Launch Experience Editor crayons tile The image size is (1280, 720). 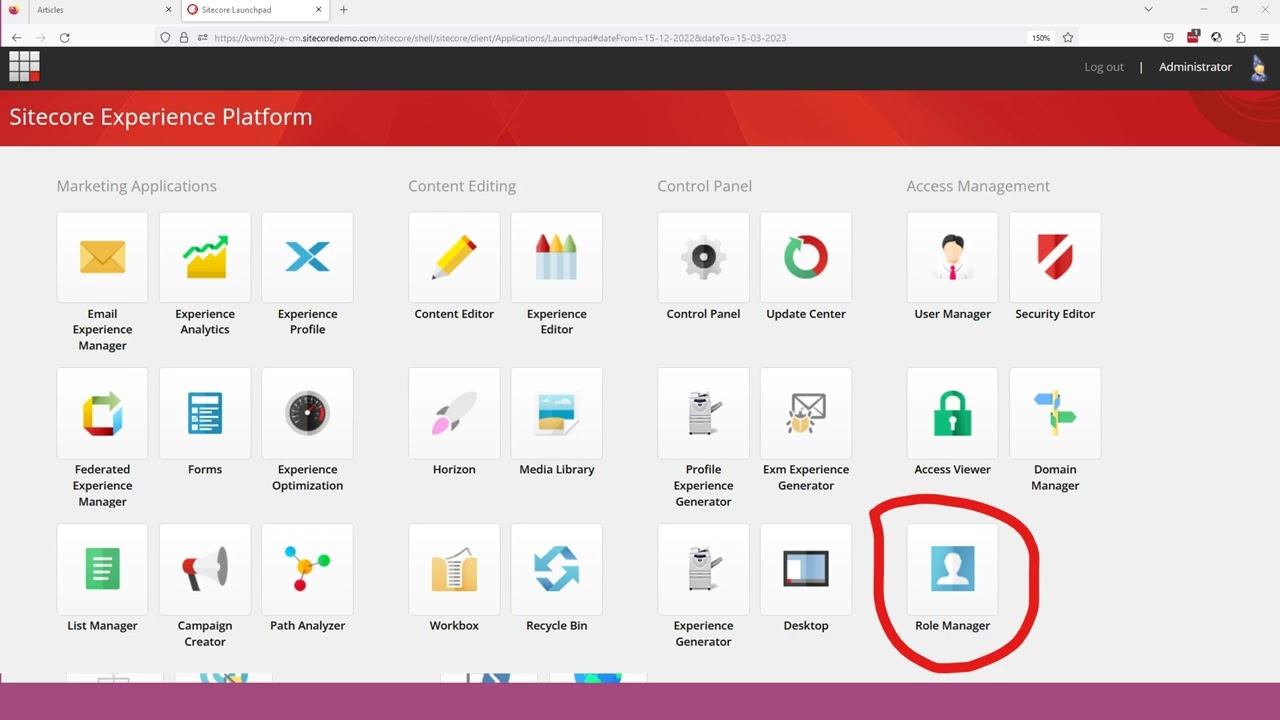557,257
